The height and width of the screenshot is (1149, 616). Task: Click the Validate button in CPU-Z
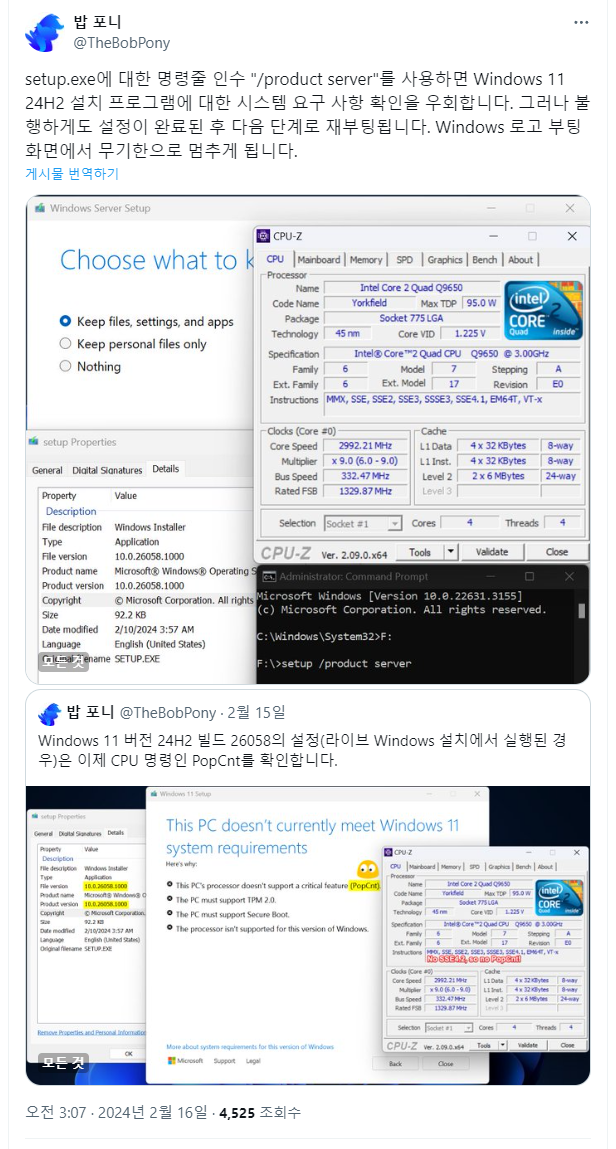tap(491, 552)
